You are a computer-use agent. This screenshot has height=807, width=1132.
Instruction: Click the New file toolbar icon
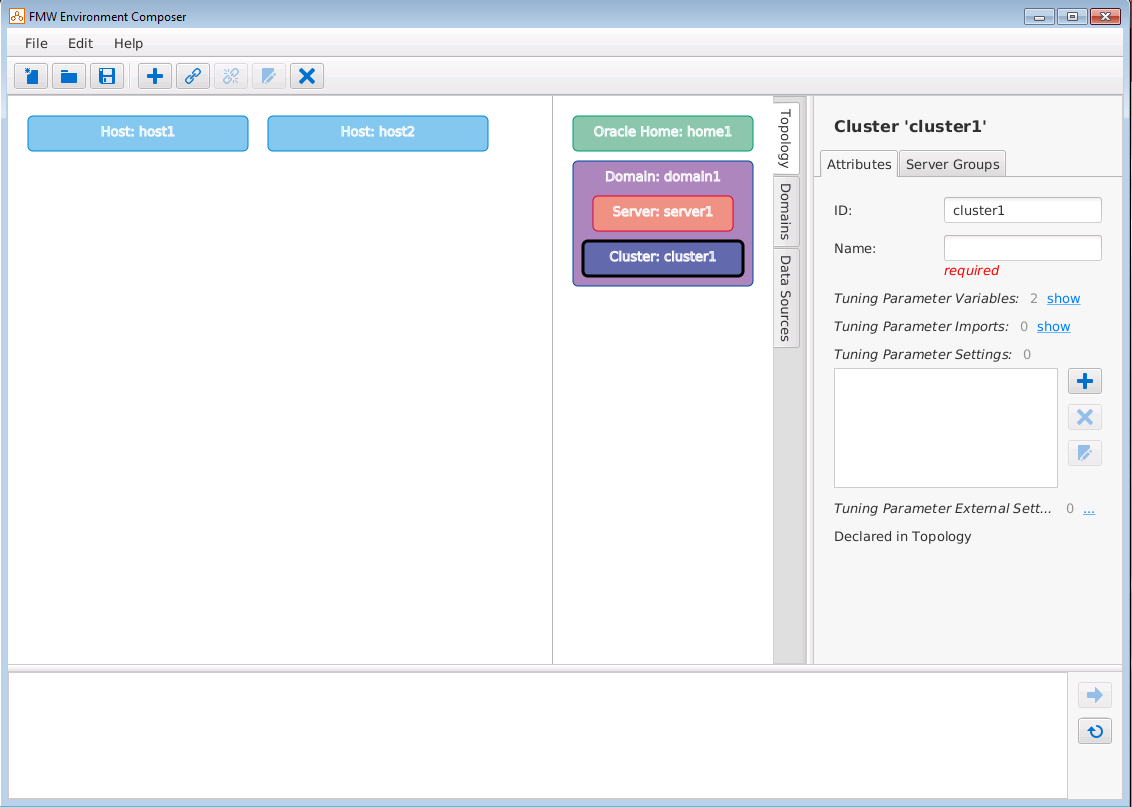[x=31, y=76]
